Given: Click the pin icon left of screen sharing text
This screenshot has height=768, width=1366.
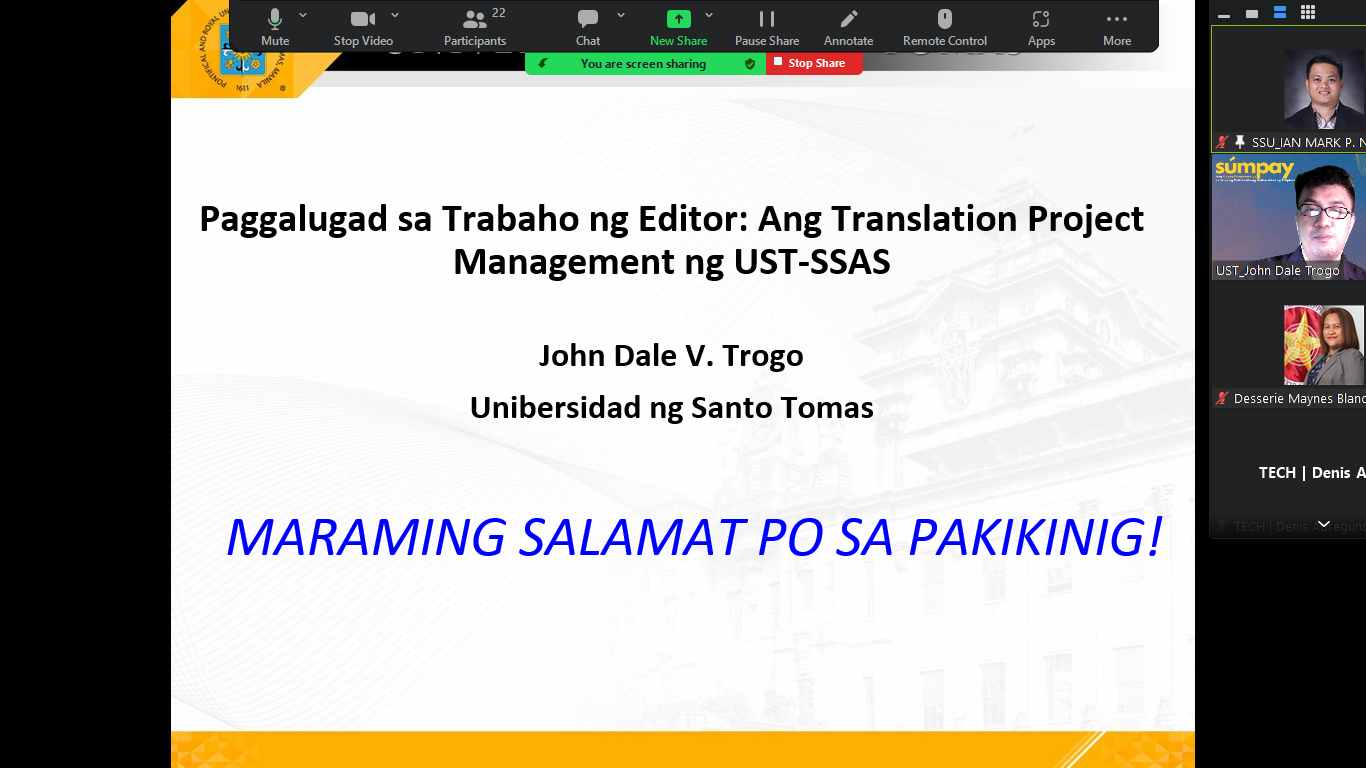Looking at the screenshot, I should click(542, 64).
